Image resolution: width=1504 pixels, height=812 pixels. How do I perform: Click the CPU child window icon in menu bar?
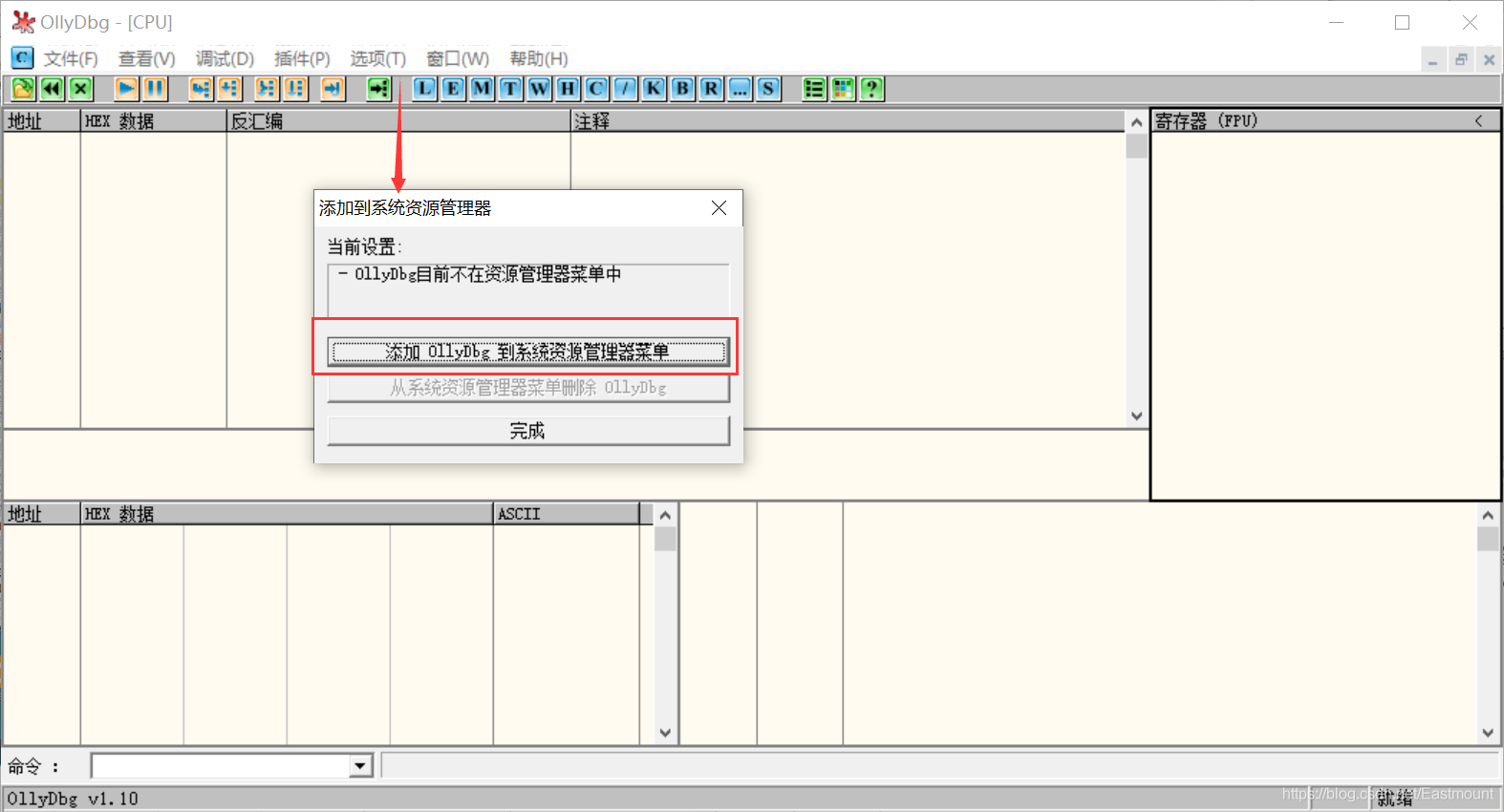coord(22,58)
